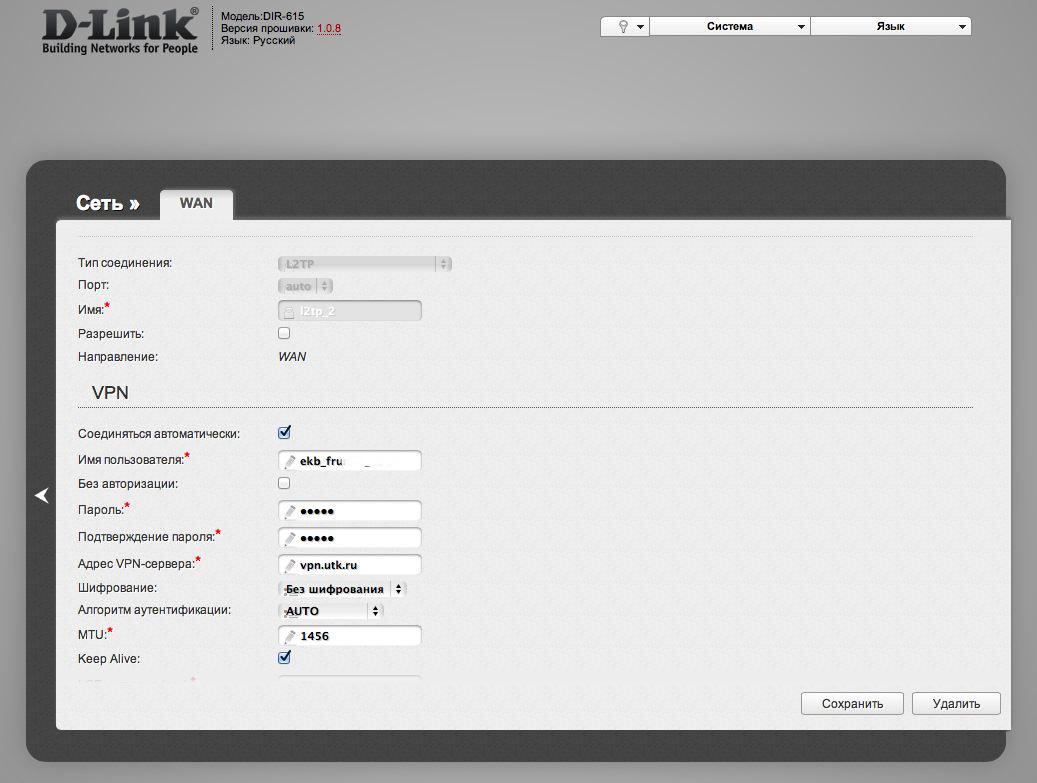Viewport: 1037px width, 783px height.
Task: Click lock icon in the Имя field
Action: tap(289, 311)
